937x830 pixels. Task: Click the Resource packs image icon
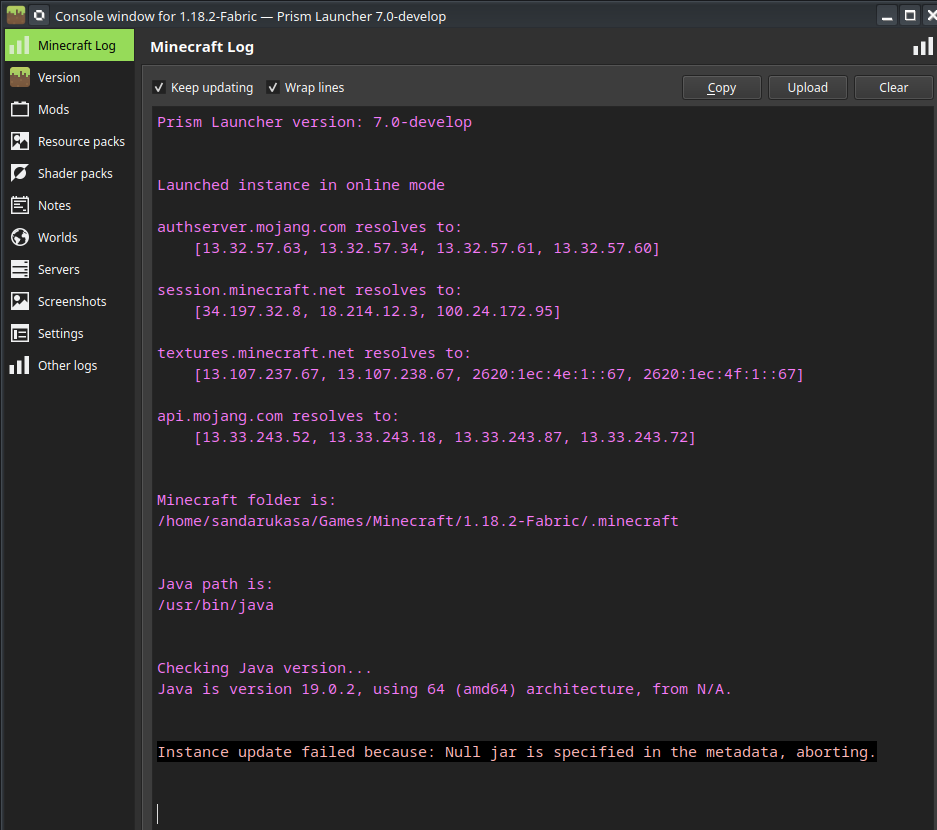pyautogui.click(x=20, y=142)
